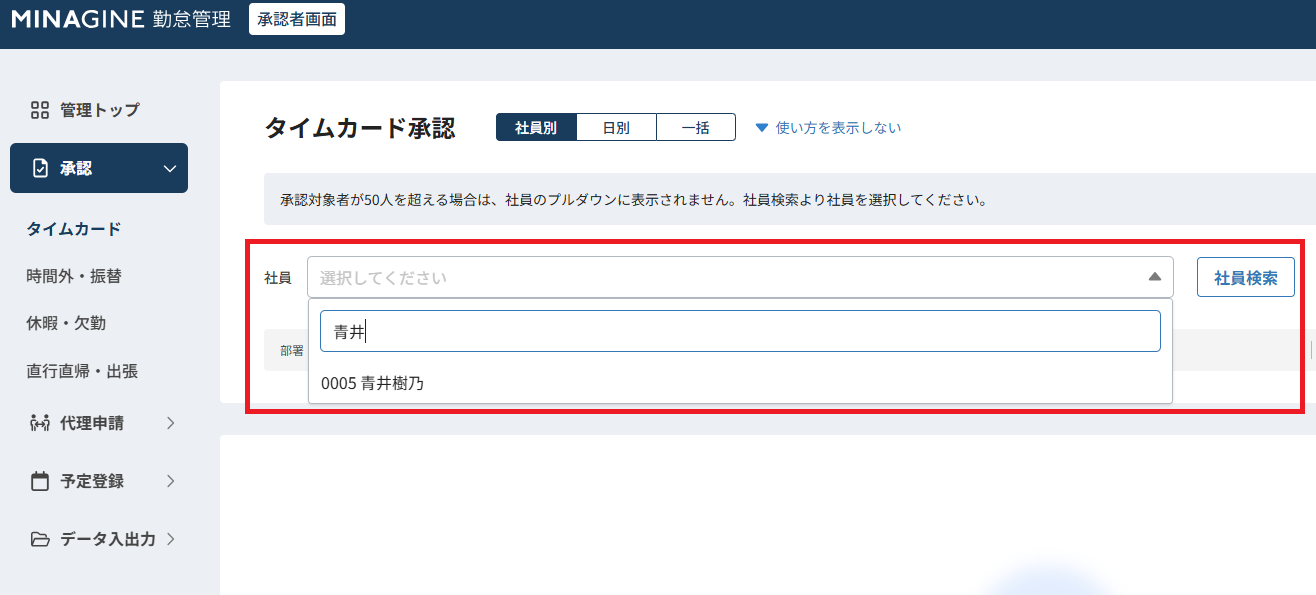Switch to 一括 view
Viewport: 1316px width, 595px height.
click(x=695, y=128)
